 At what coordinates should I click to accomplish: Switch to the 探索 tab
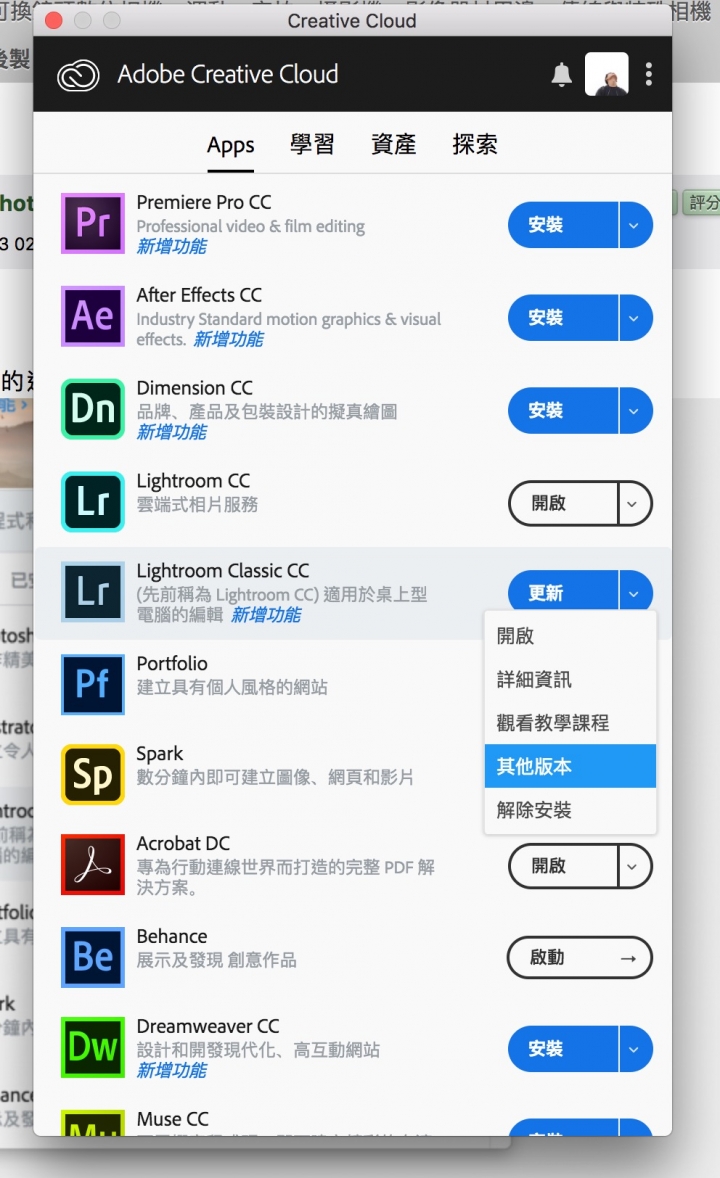[x=475, y=144]
